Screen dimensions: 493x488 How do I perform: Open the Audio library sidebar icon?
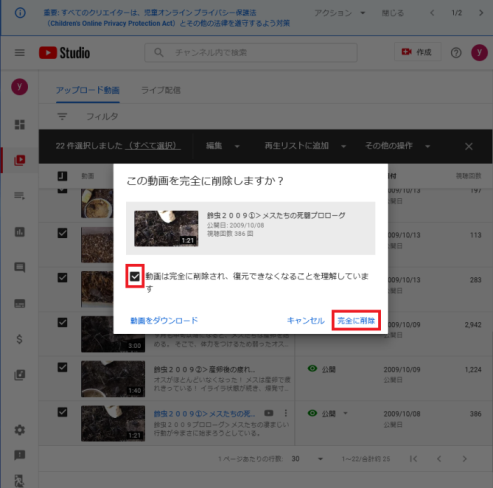tap(20, 375)
